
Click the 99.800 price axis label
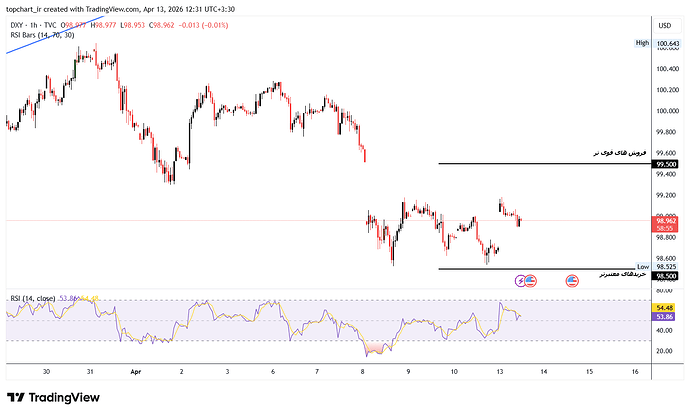[x=666, y=132]
